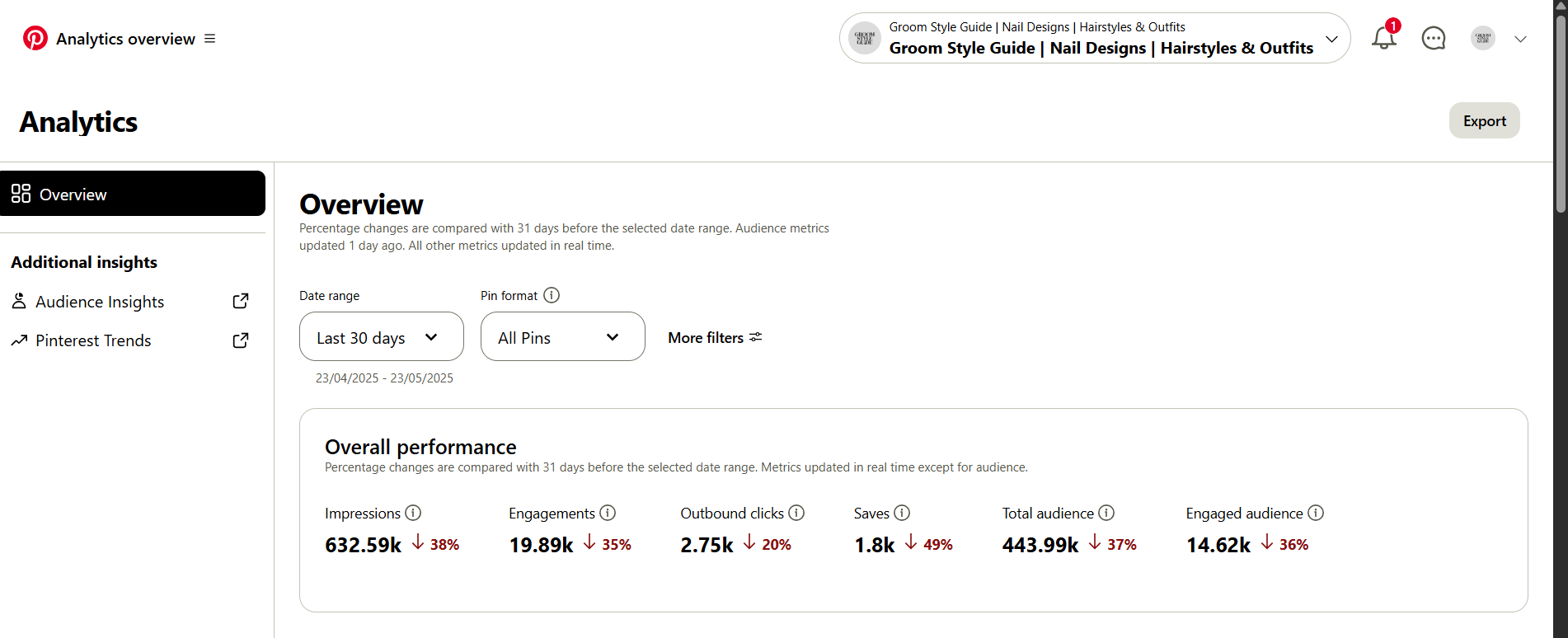Click the Impressions info icon
Screen dimensions: 1568x638
click(413, 513)
